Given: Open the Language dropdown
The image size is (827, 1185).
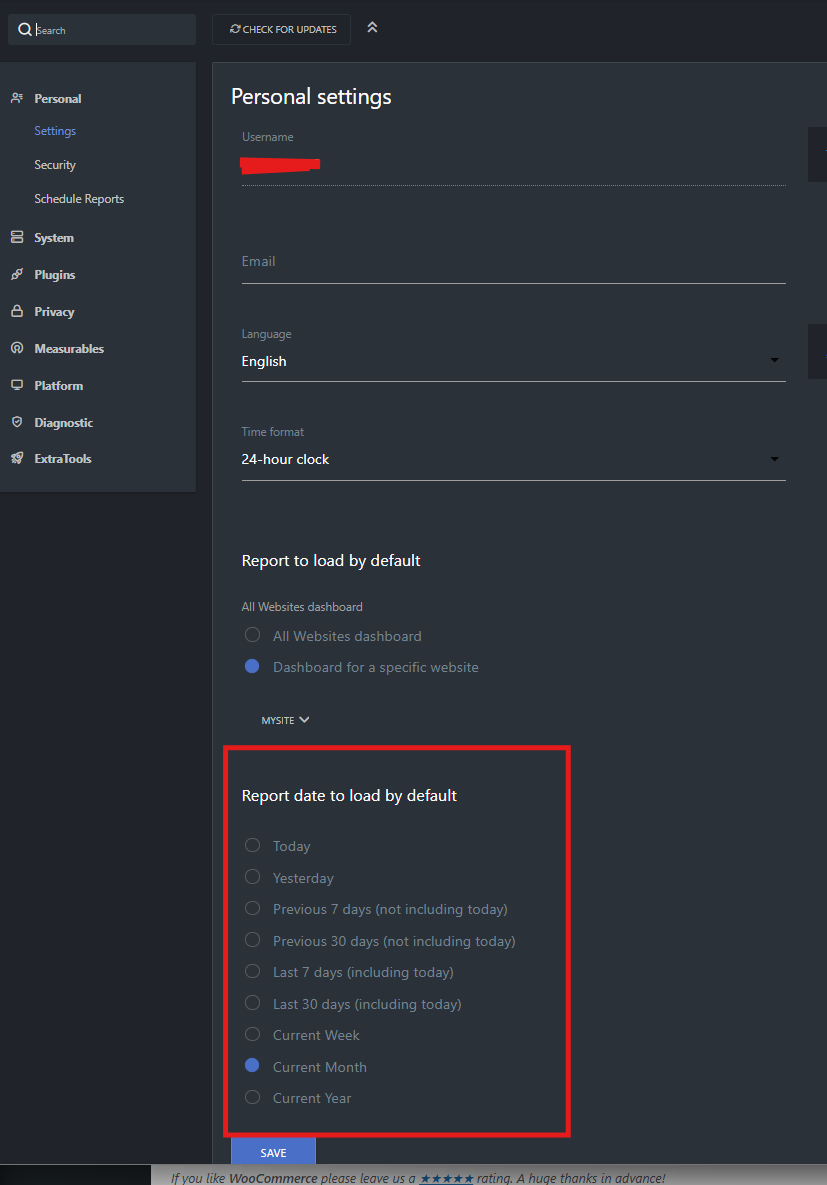Looking at the screenshot, I should coord(513,361).
